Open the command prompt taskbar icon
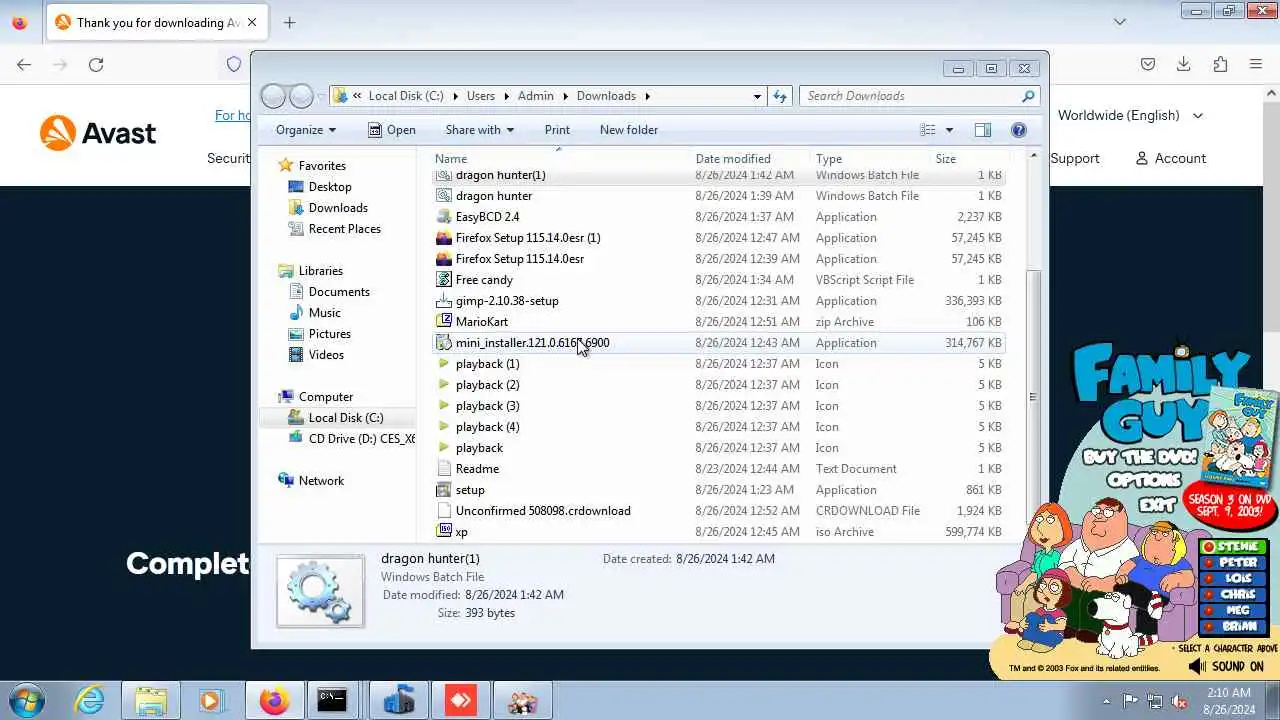The height and width of the screenshot is (720, 1280). pos(332,701)
